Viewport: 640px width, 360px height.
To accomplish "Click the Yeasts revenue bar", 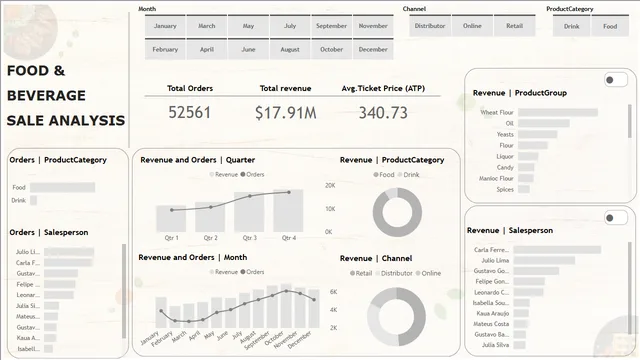I will click(538, 134).
